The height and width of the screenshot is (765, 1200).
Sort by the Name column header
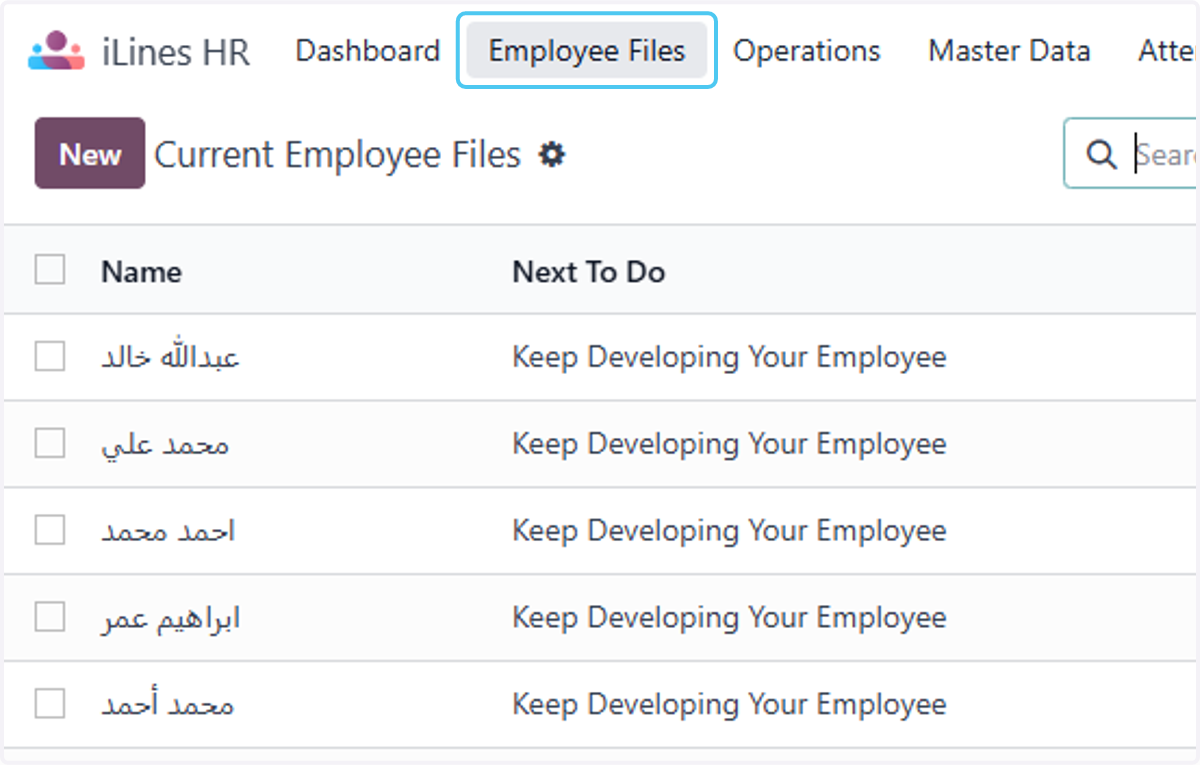coord(141,272)
